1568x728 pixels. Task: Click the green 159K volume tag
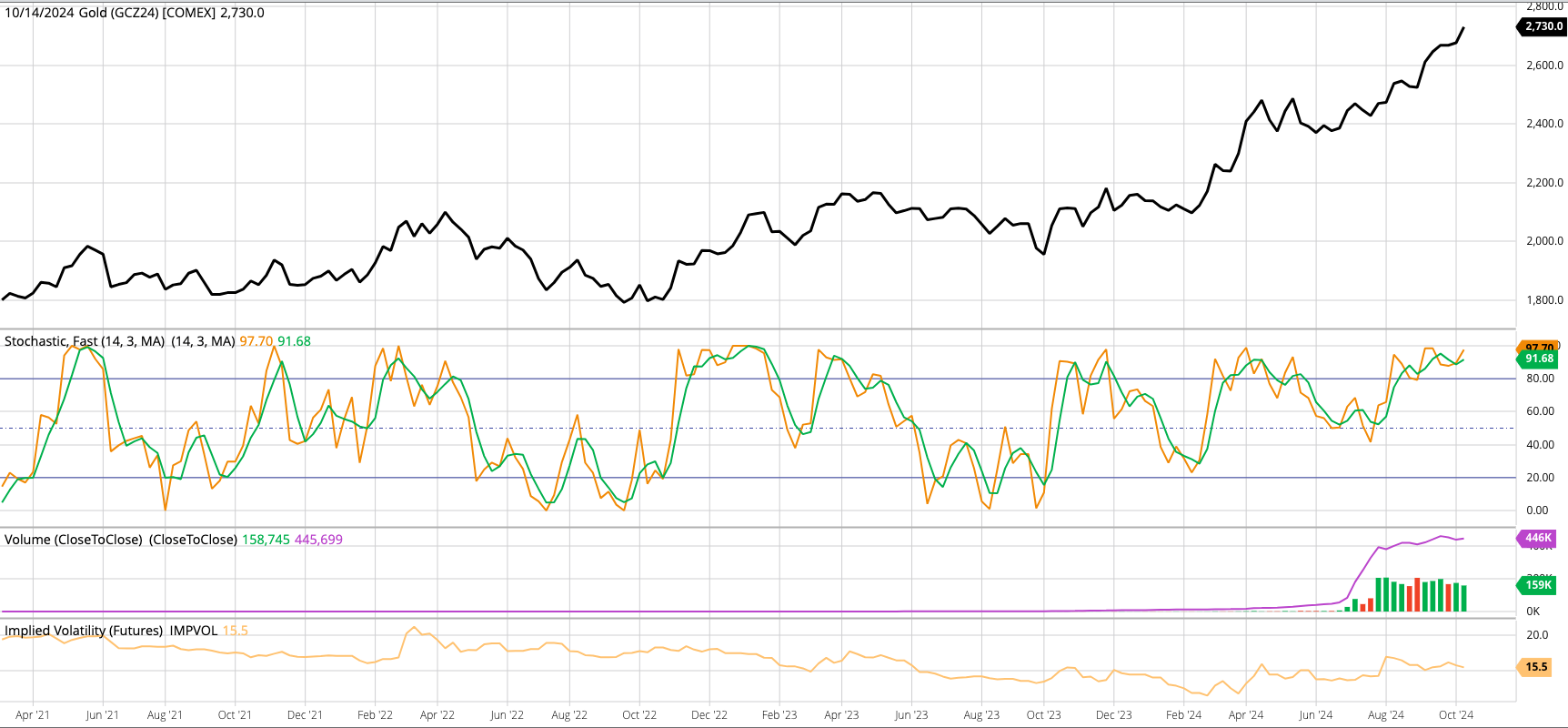click(1538, 585)
